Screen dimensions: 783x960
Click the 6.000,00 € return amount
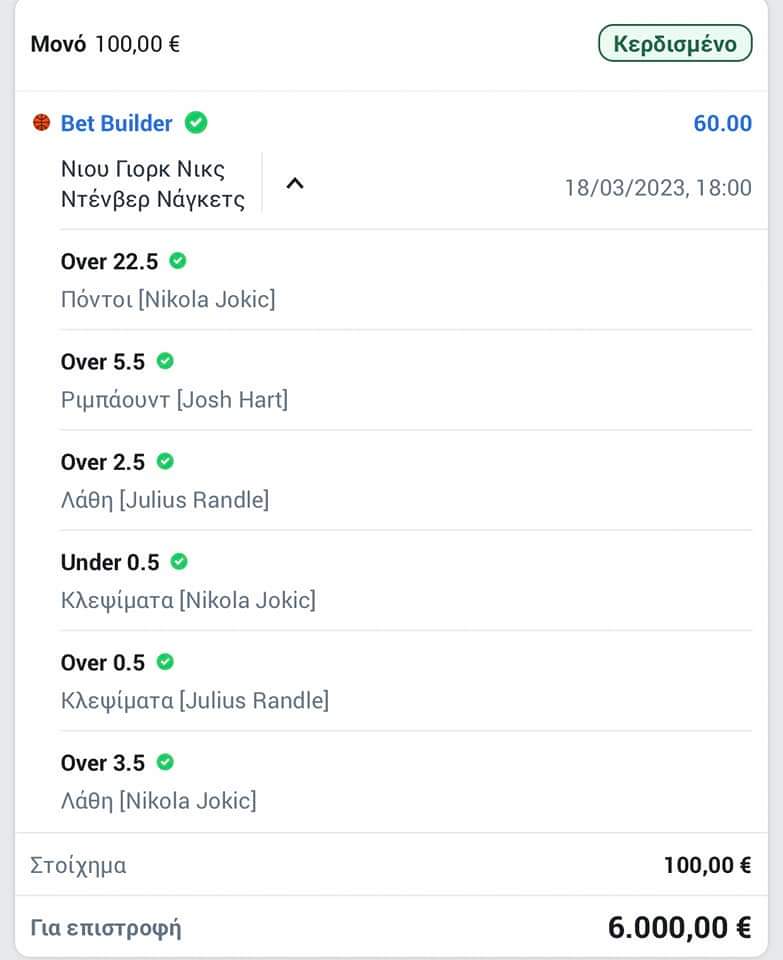click(x=679, y=928)
